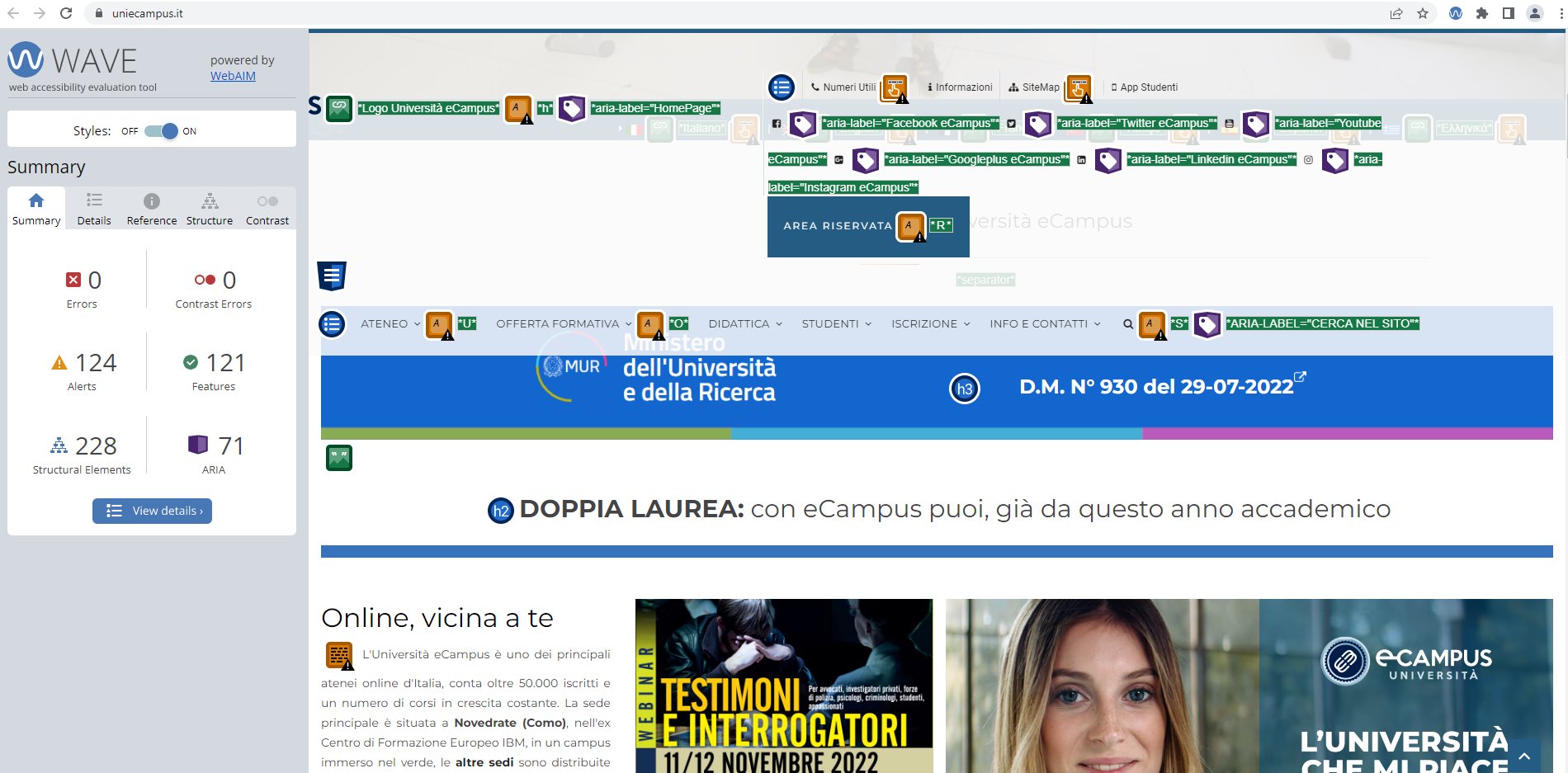Open the STUDENTI dropdown menu
The image size is (1568, 773).
(836, 324)
